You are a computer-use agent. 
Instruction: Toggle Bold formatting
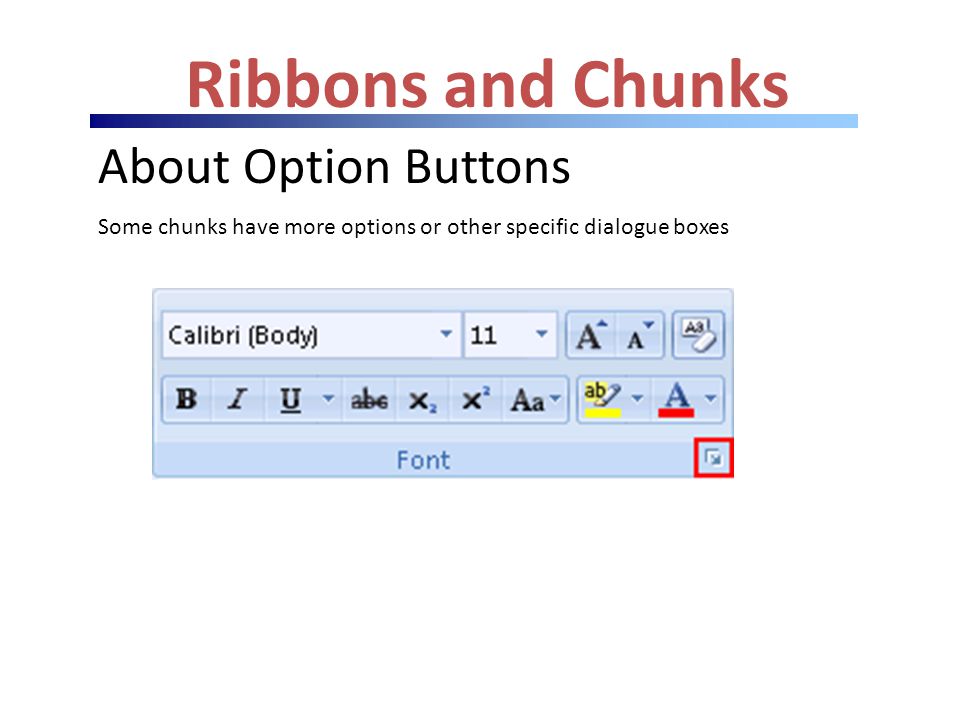pyautogui.click(x=187, y=400)
